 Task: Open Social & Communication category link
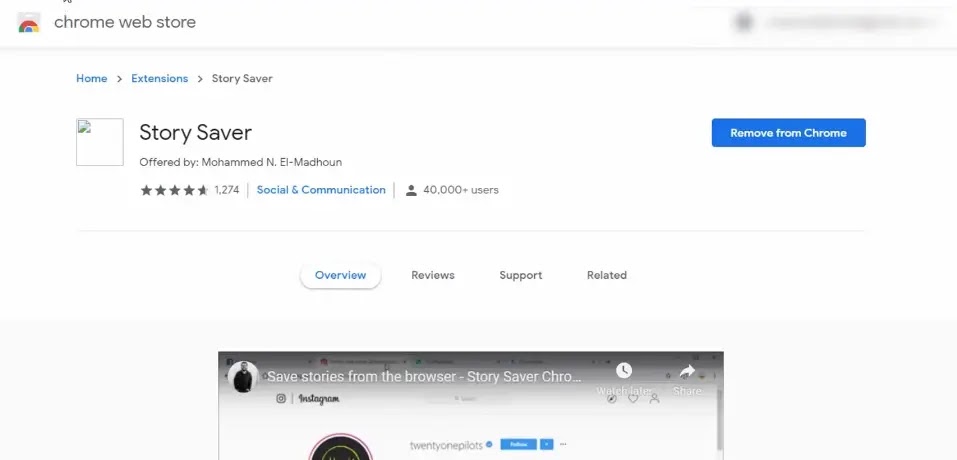[x=321, y=190]
